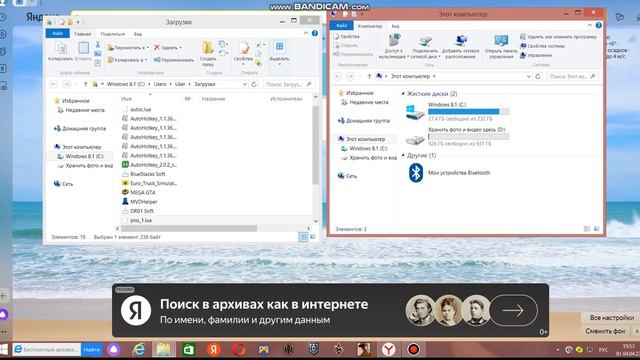Open Копировать в dropdown in Загрузки
Screen dimensions: 640x360
(x=127, y=60)
